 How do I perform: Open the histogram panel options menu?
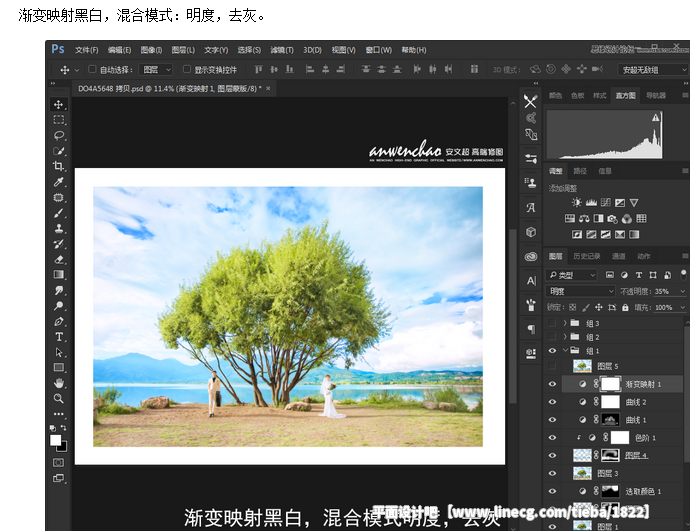click(x=685, y=95)
